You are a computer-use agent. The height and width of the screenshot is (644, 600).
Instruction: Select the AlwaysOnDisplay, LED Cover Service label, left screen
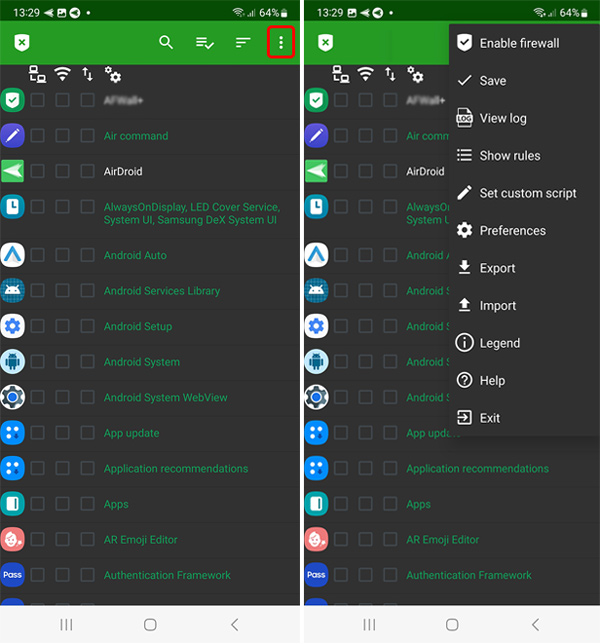click(x=192, y=214)
